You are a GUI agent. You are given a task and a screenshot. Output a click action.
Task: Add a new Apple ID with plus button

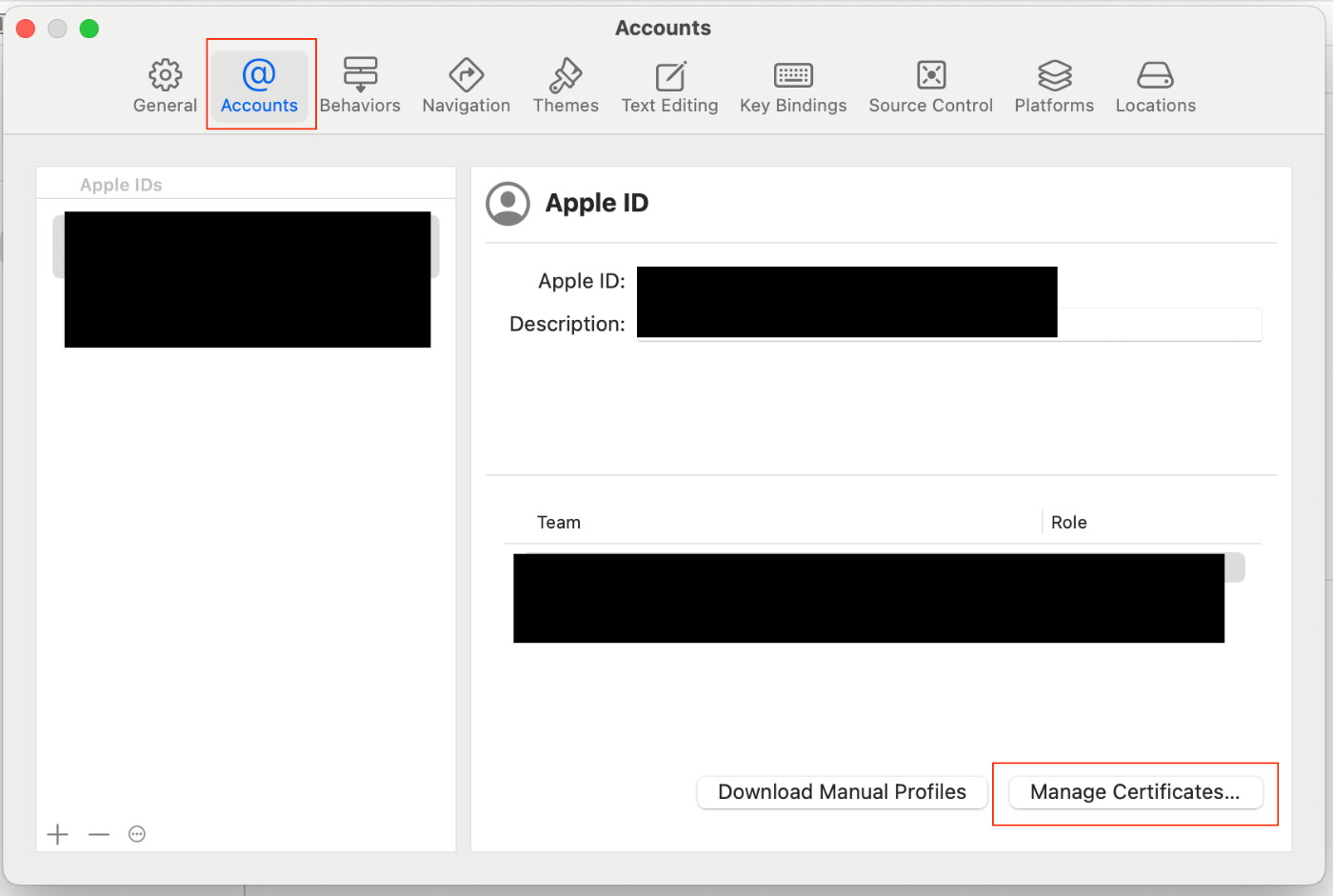pyautogui.click(x=57, y=834)
